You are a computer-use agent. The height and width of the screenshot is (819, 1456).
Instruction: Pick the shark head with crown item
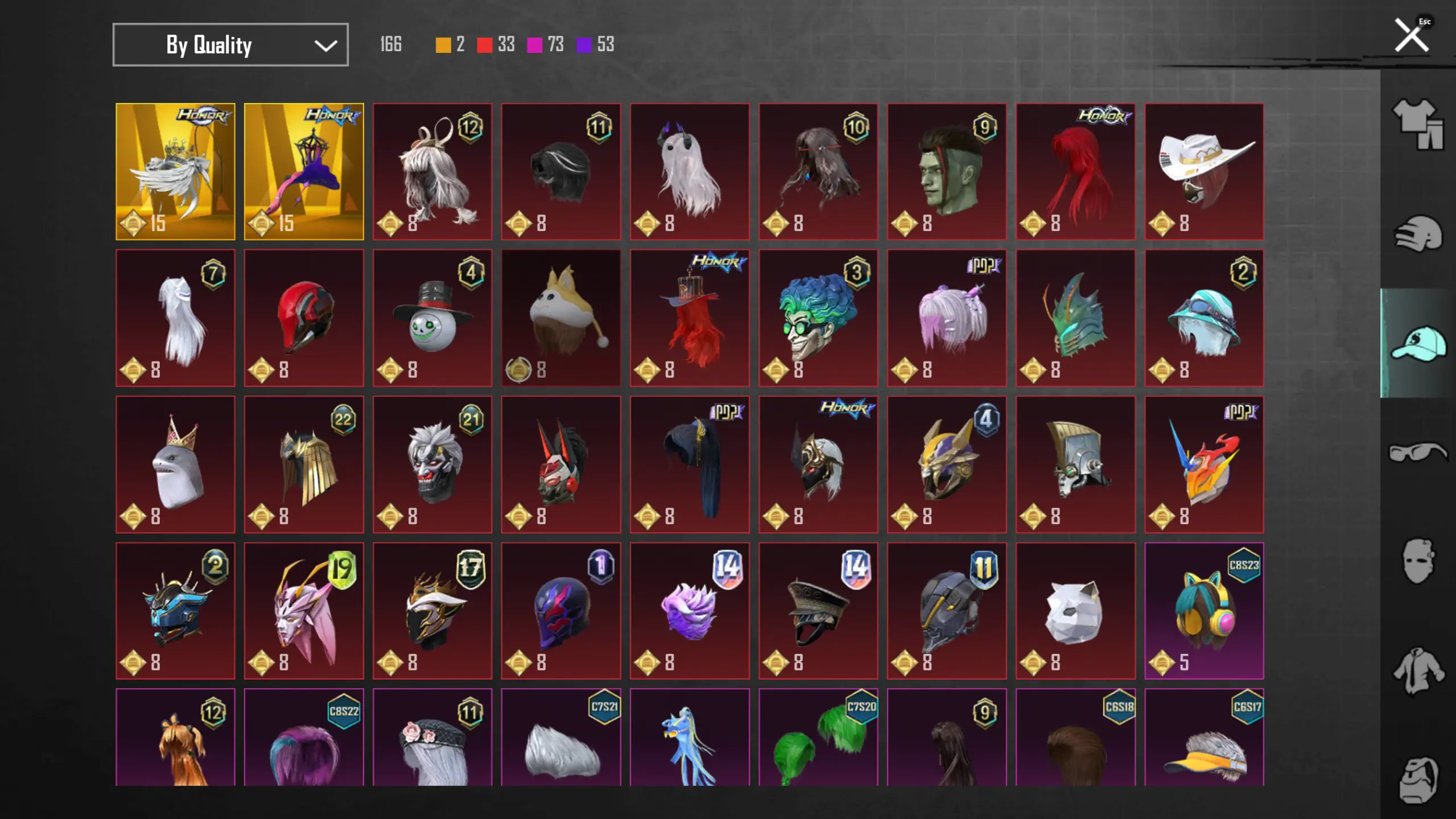[175, 464]
